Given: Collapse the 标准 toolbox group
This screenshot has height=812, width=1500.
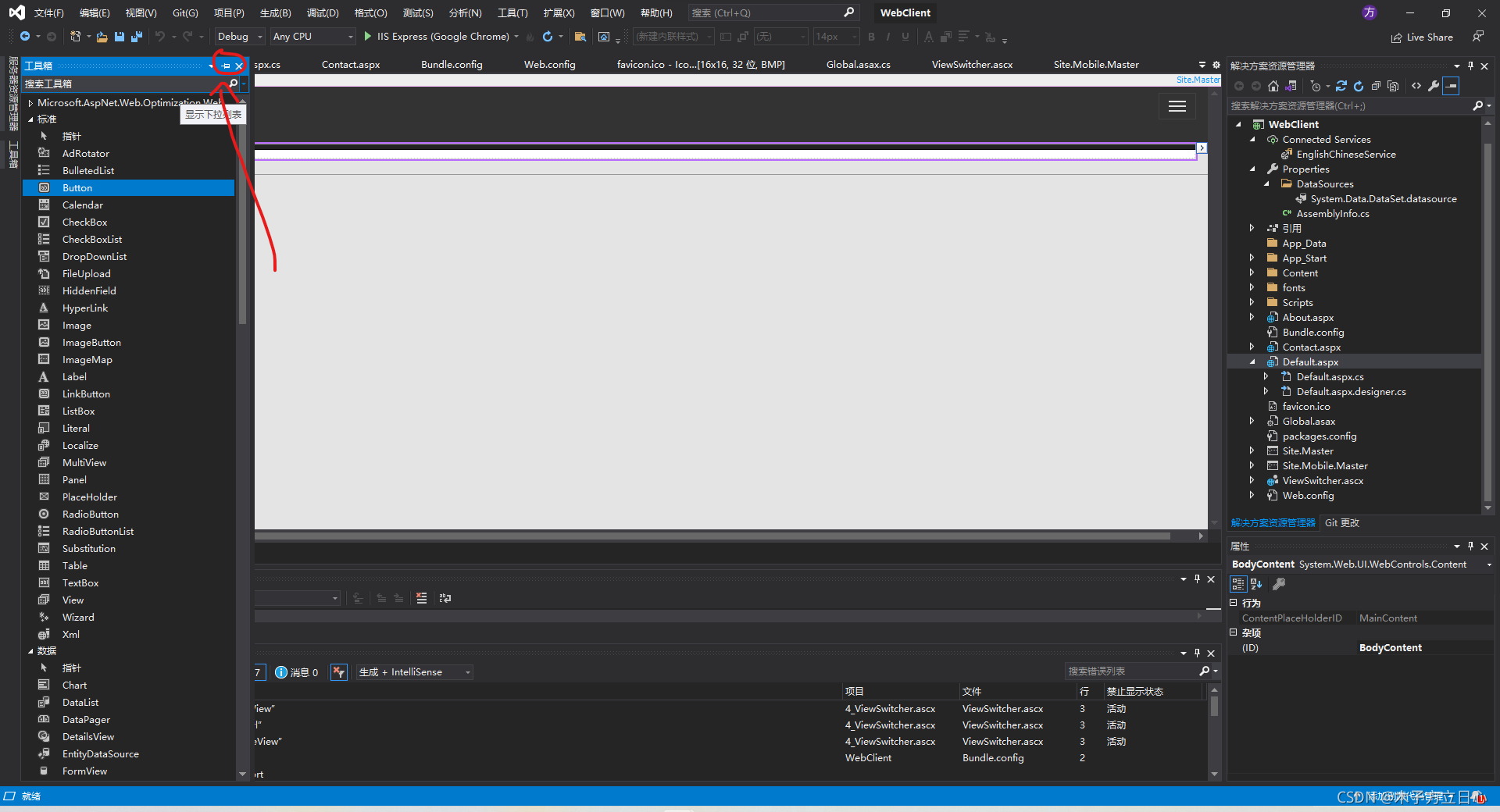Looking at the screenshot, I should [x=30, y=119].
